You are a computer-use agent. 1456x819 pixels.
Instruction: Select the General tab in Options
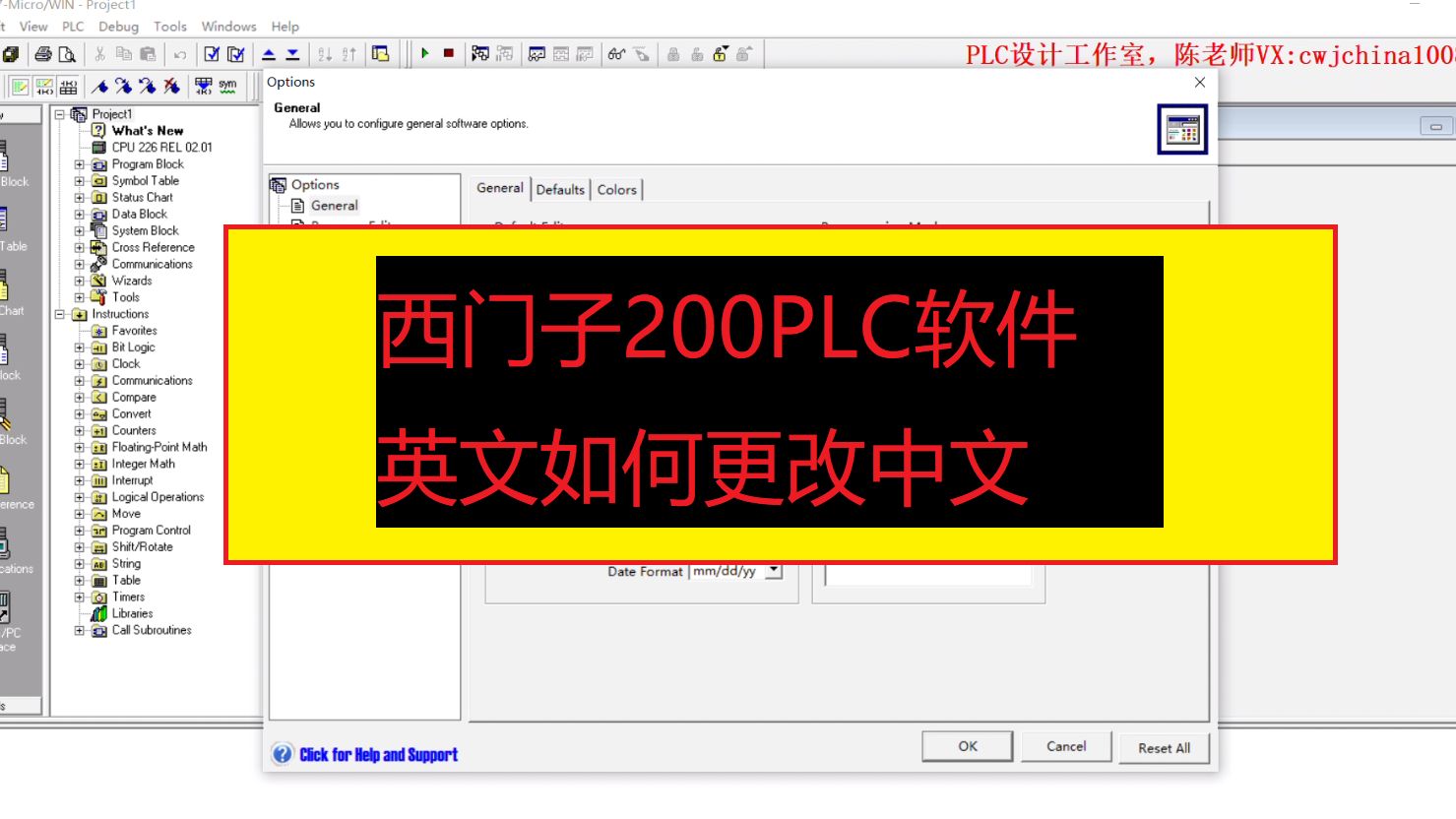pyautogui.click(x=500, y=188)
